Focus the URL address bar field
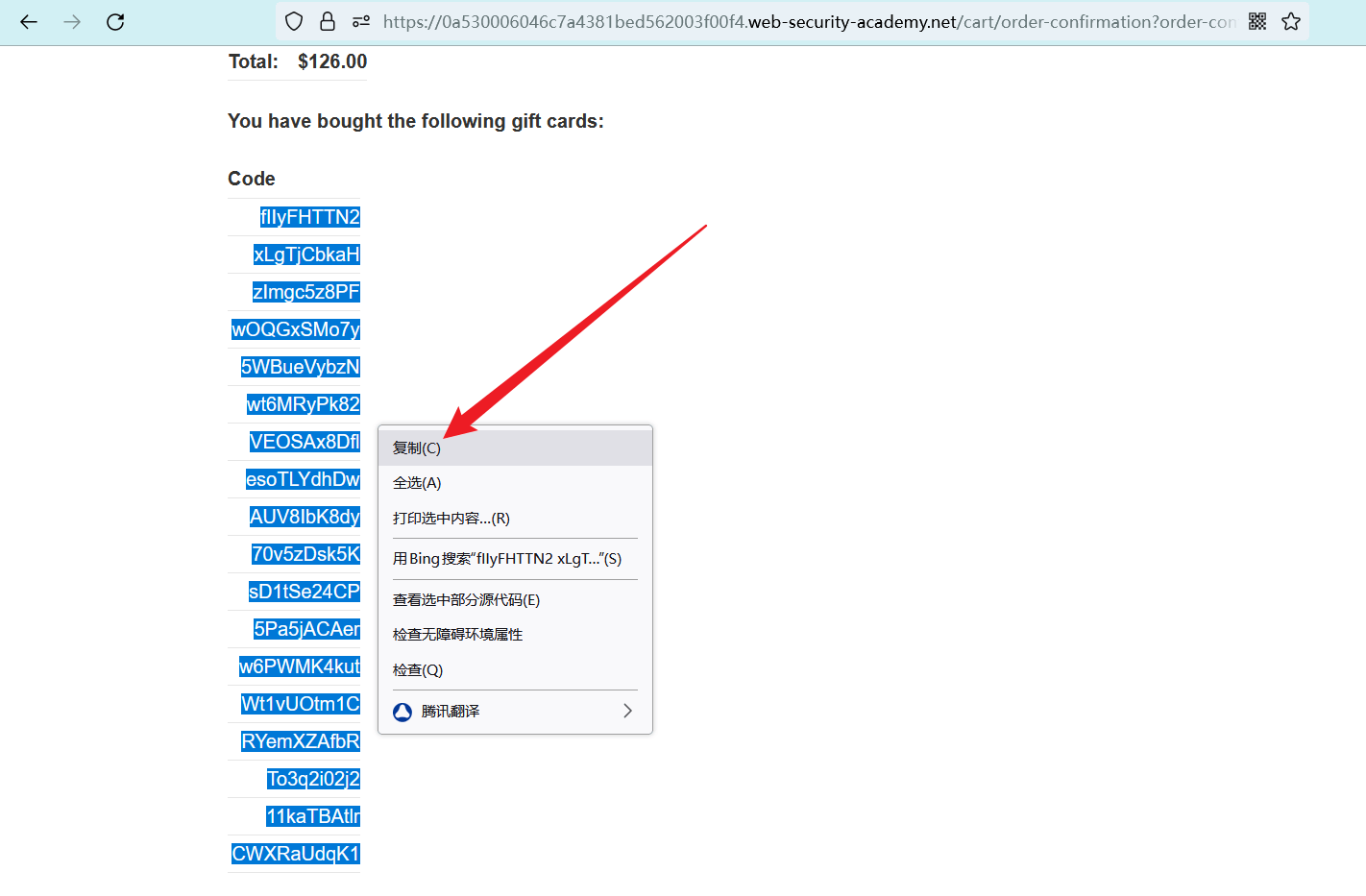 (807, 21)
